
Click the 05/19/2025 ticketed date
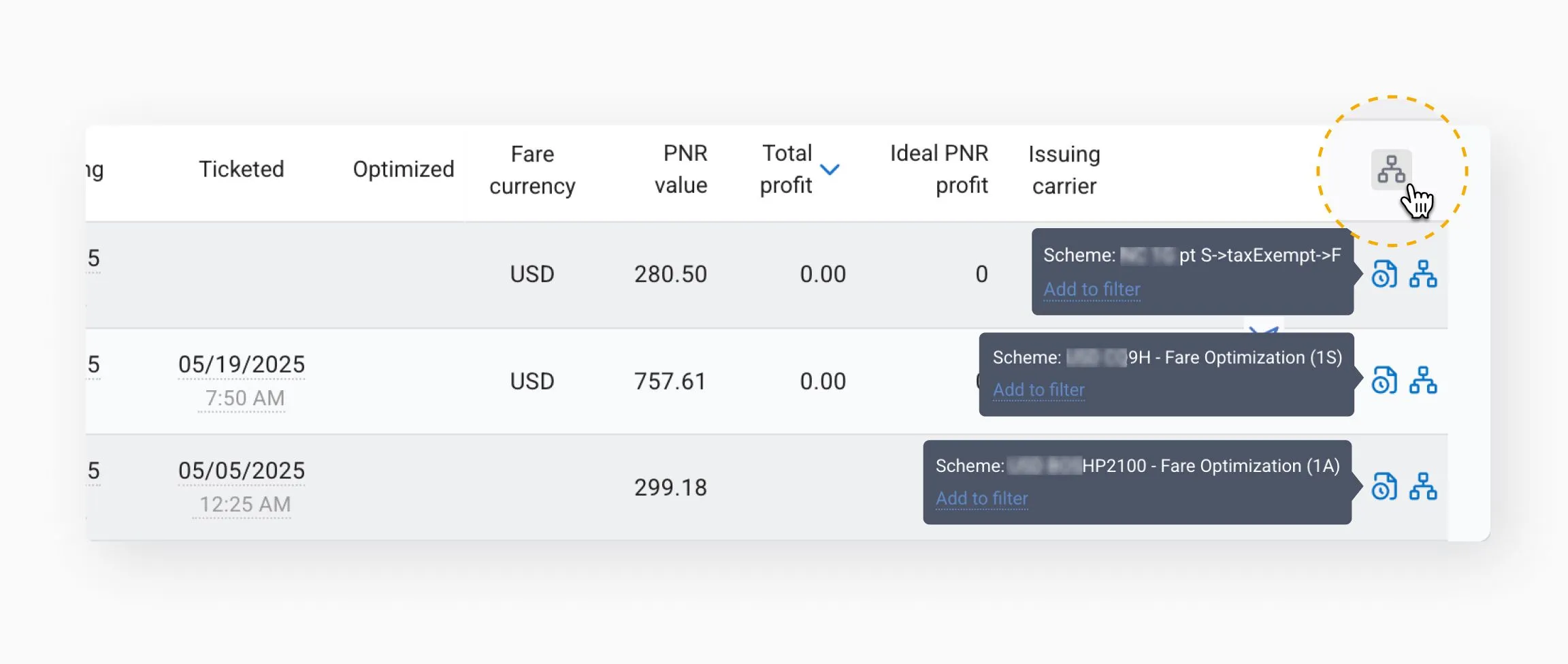(x=242, y=364)
